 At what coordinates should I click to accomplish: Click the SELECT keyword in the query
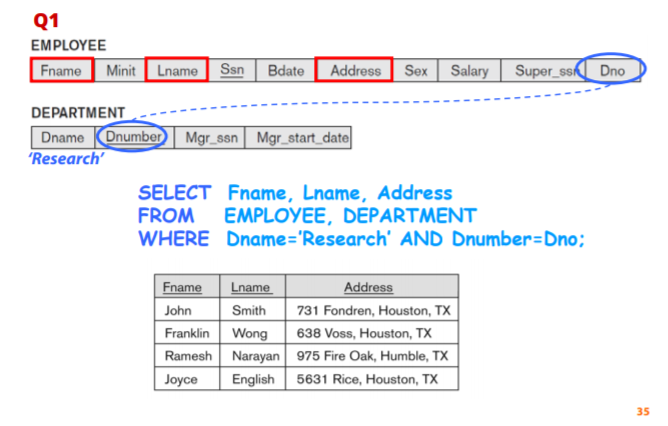[175, 193]
